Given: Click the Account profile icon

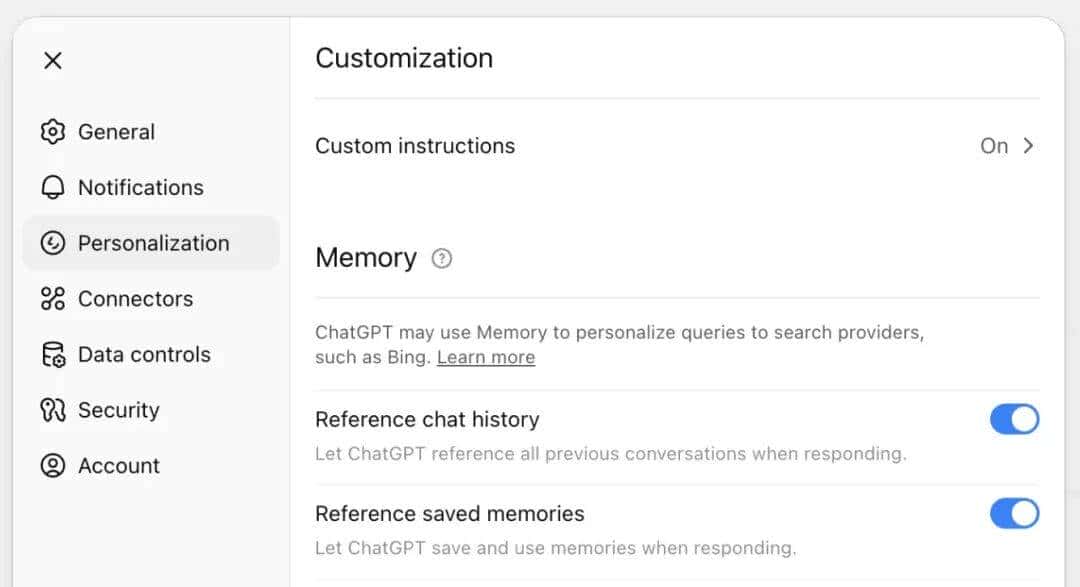Looking at the screenshot, I should [53, 466].
